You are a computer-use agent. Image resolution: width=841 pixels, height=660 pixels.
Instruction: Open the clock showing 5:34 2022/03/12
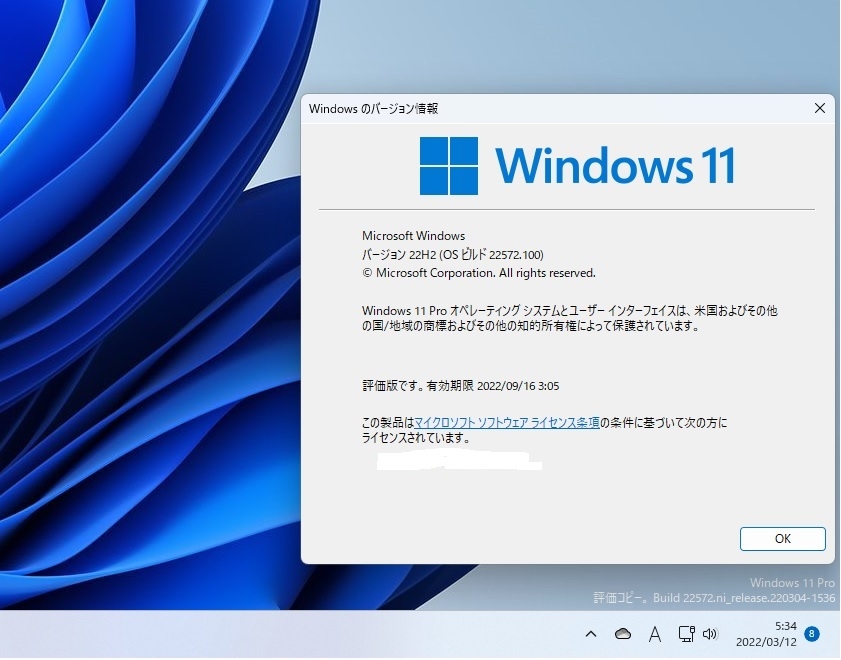(766, 634)
